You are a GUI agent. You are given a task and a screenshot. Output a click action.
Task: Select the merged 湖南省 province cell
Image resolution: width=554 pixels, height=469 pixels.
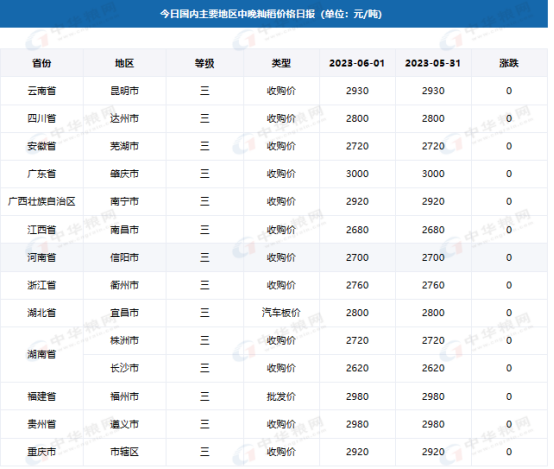[42, 354]
